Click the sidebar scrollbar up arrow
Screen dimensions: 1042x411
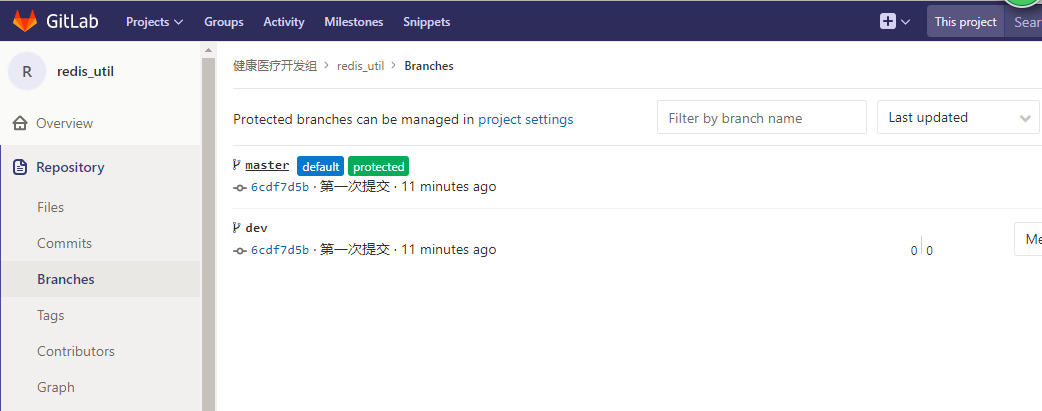pos(209,50)
